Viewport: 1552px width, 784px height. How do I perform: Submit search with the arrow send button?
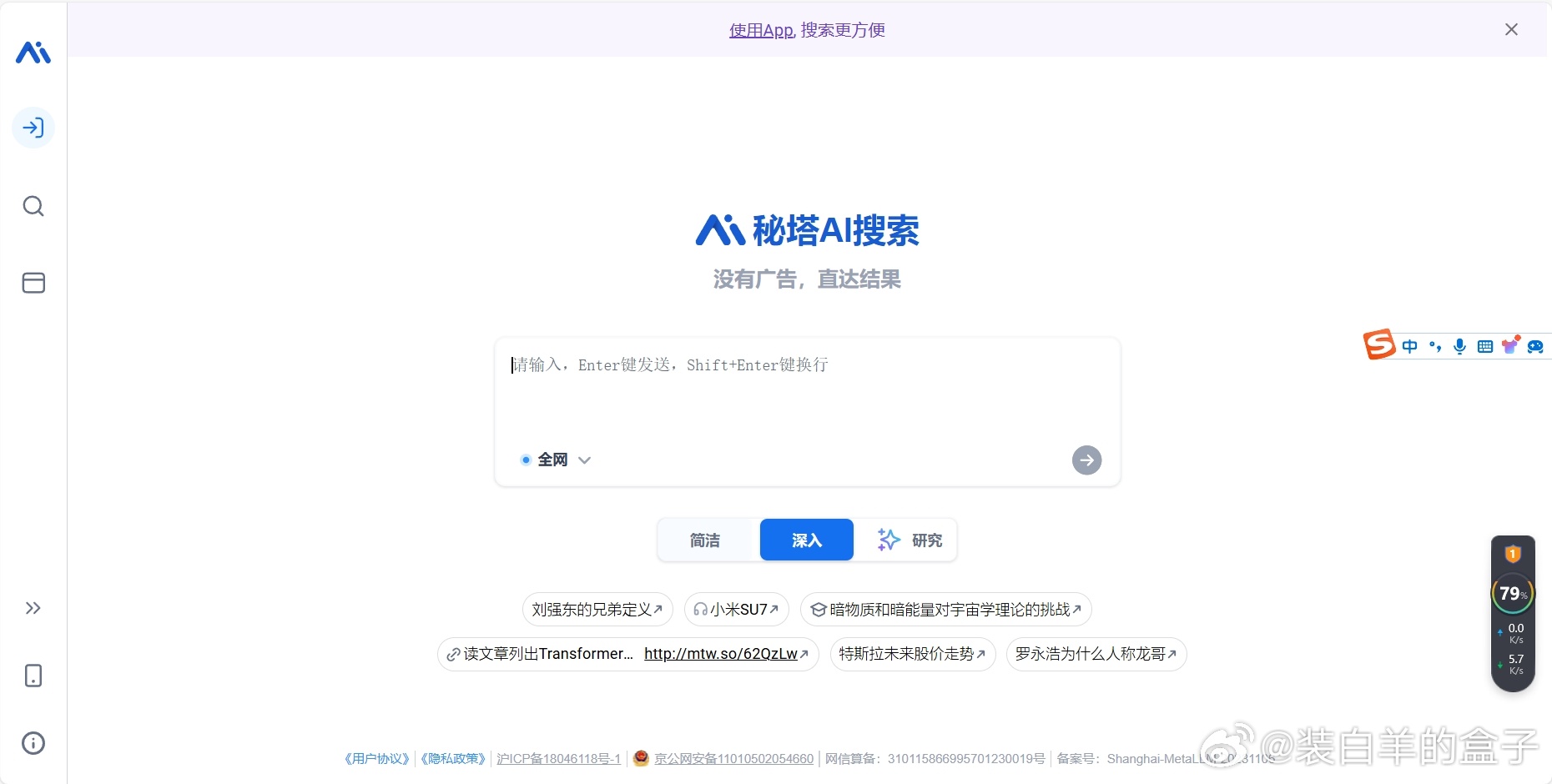1086,460
